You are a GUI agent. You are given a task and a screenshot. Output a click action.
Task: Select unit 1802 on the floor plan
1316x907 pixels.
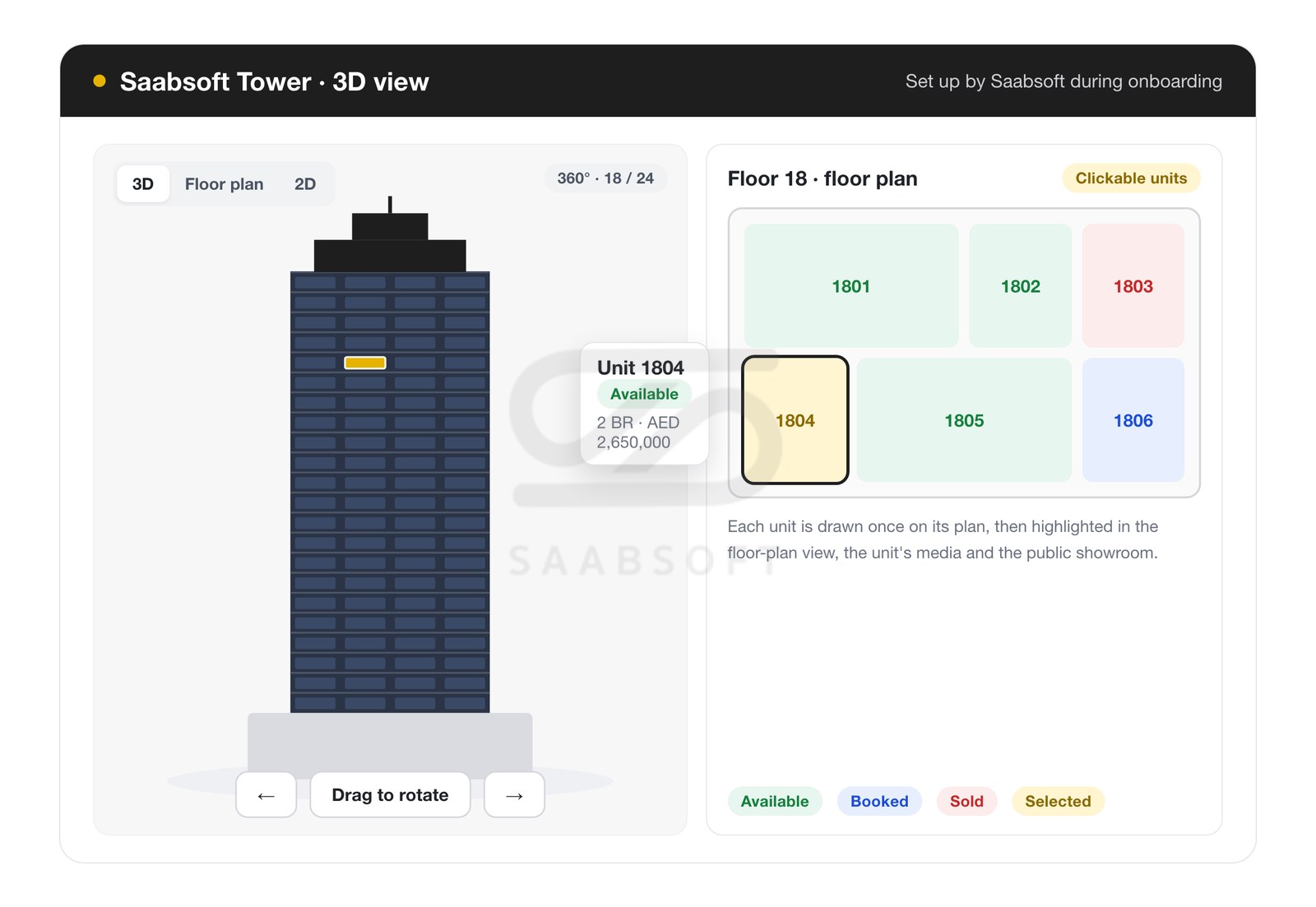pos(1021,286)
